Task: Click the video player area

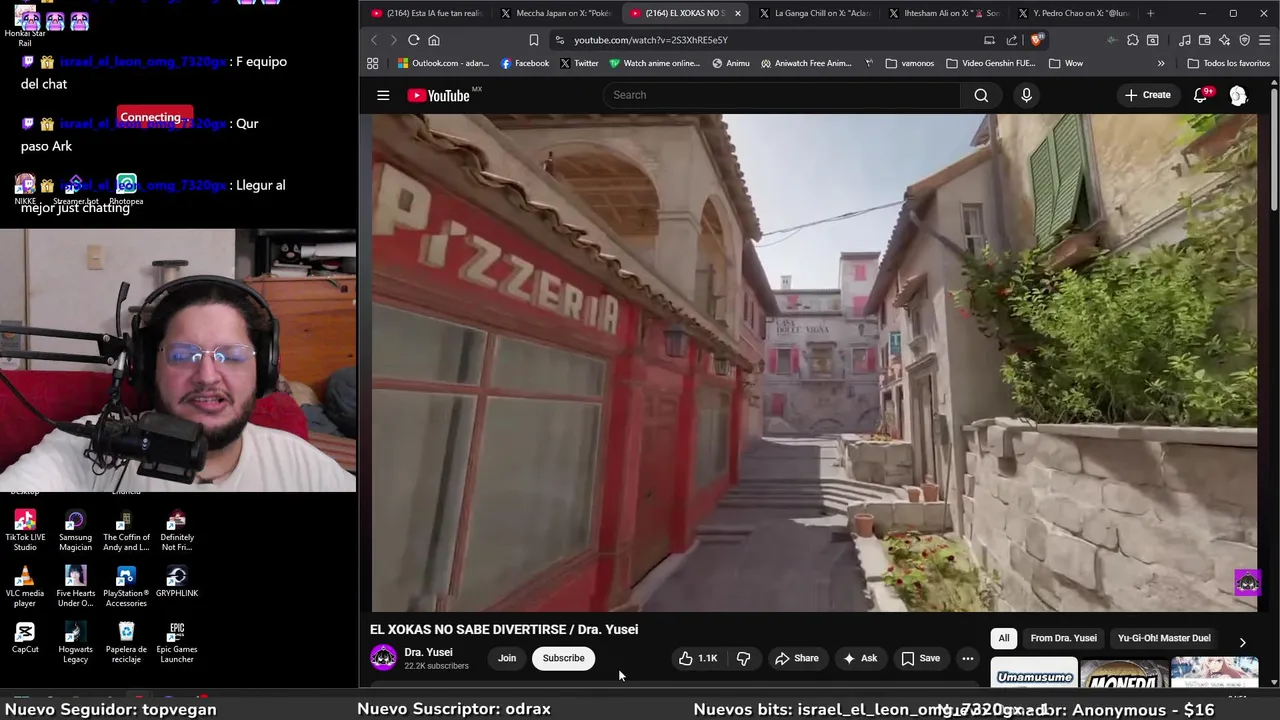Action: point(814,362)
